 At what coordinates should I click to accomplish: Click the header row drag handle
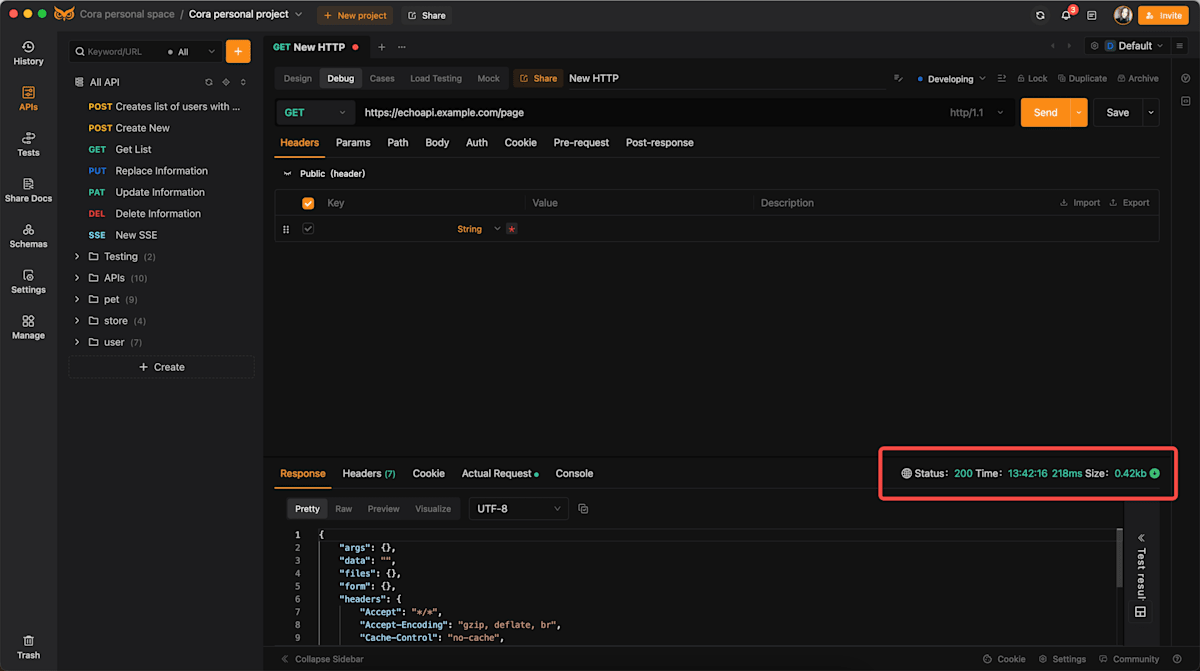[x=286, y=229]
